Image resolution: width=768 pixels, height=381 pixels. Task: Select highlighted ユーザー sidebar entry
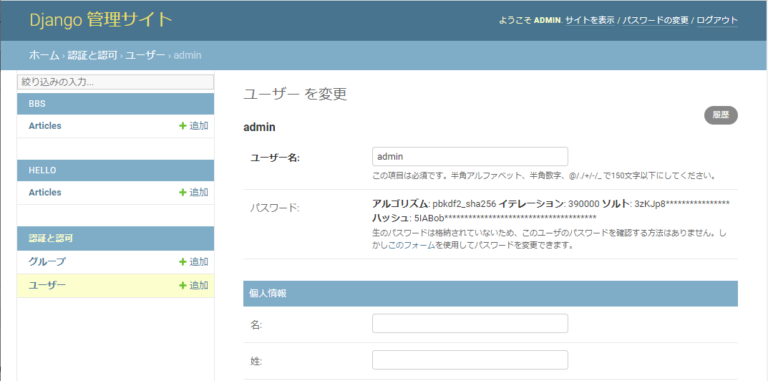pos(47,286)
